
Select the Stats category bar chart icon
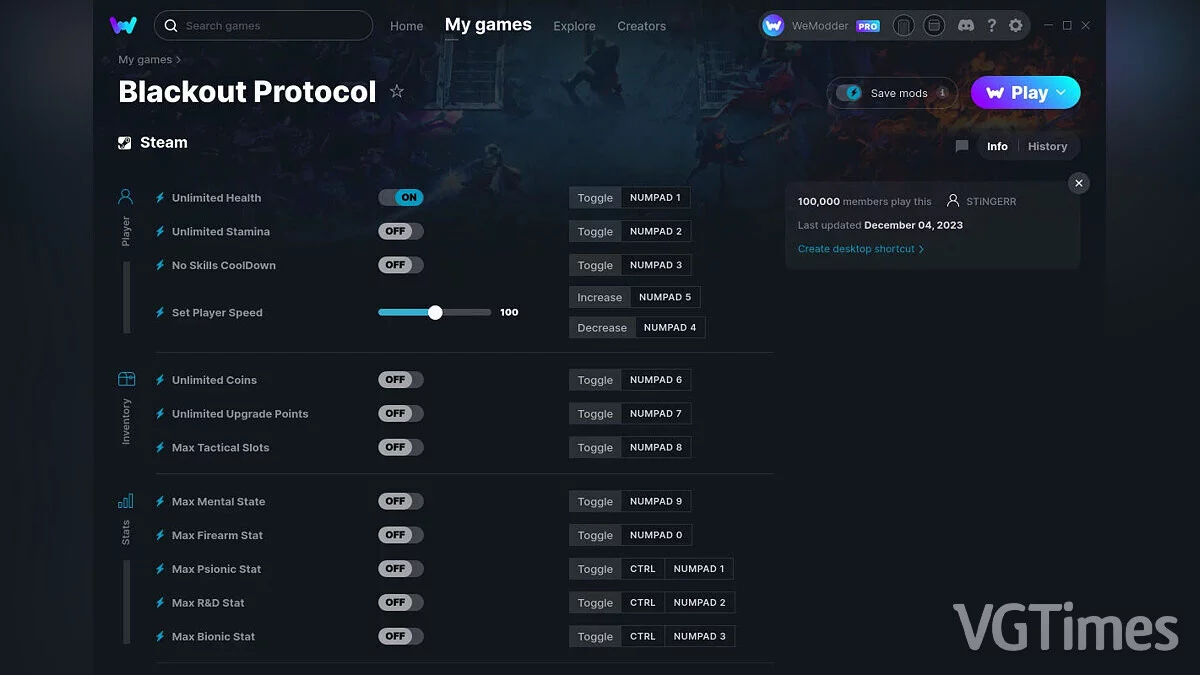(126, 501)
